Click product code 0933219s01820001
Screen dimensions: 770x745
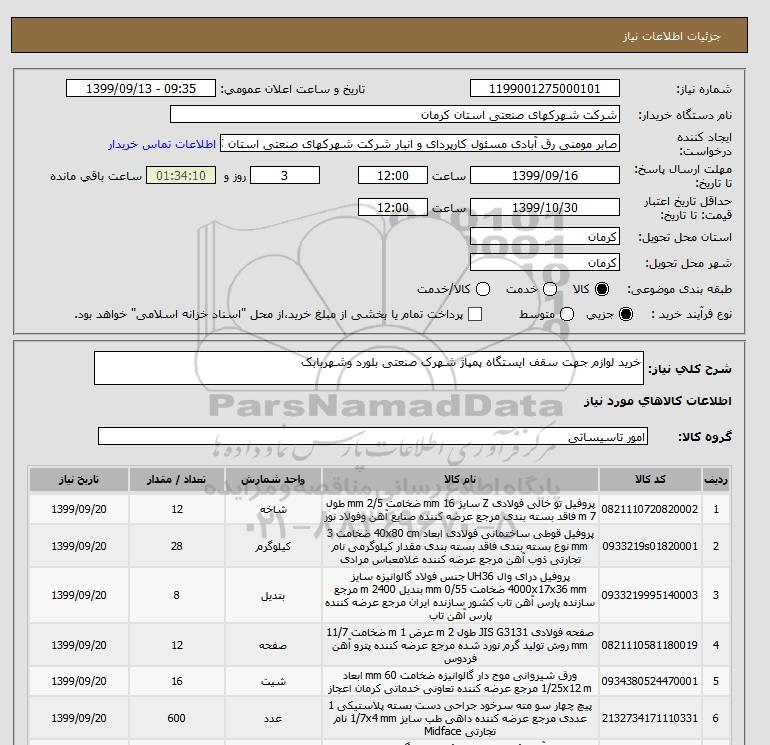[x=650, y=546]
